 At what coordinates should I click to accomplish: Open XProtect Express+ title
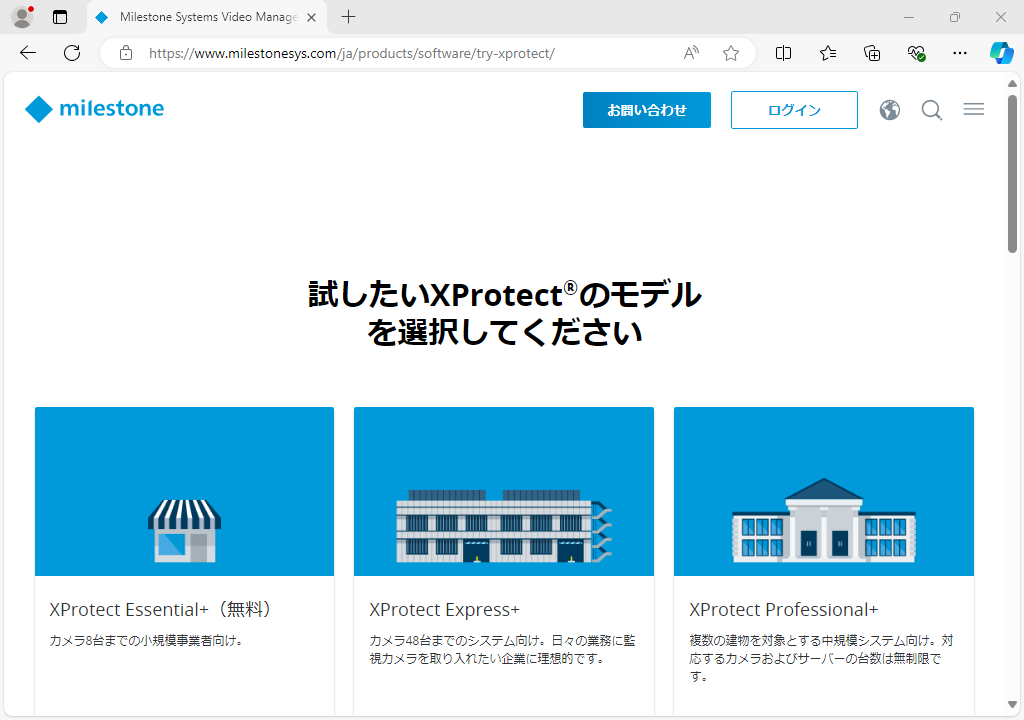(x=444, y=610)
